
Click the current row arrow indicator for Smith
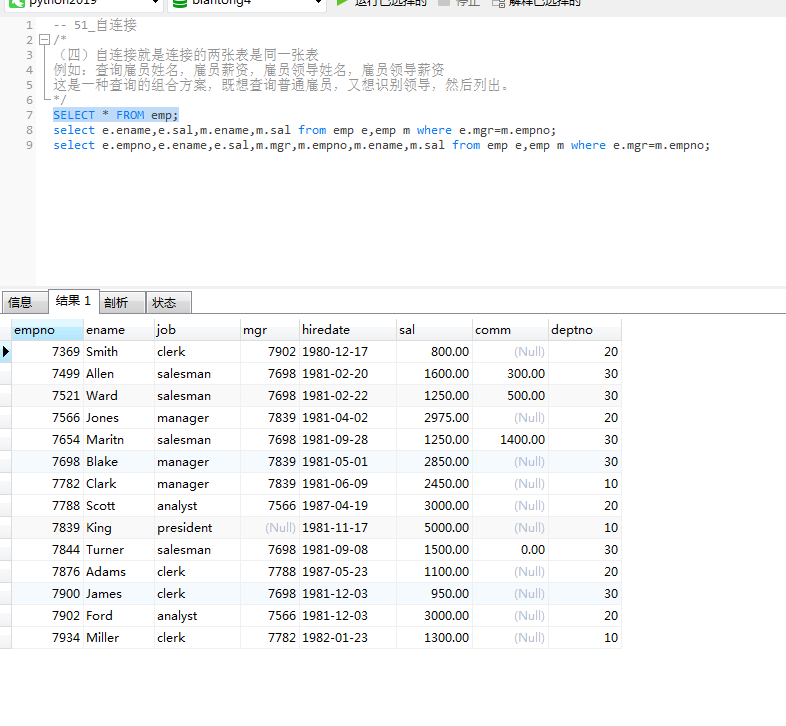pos(6,352)
